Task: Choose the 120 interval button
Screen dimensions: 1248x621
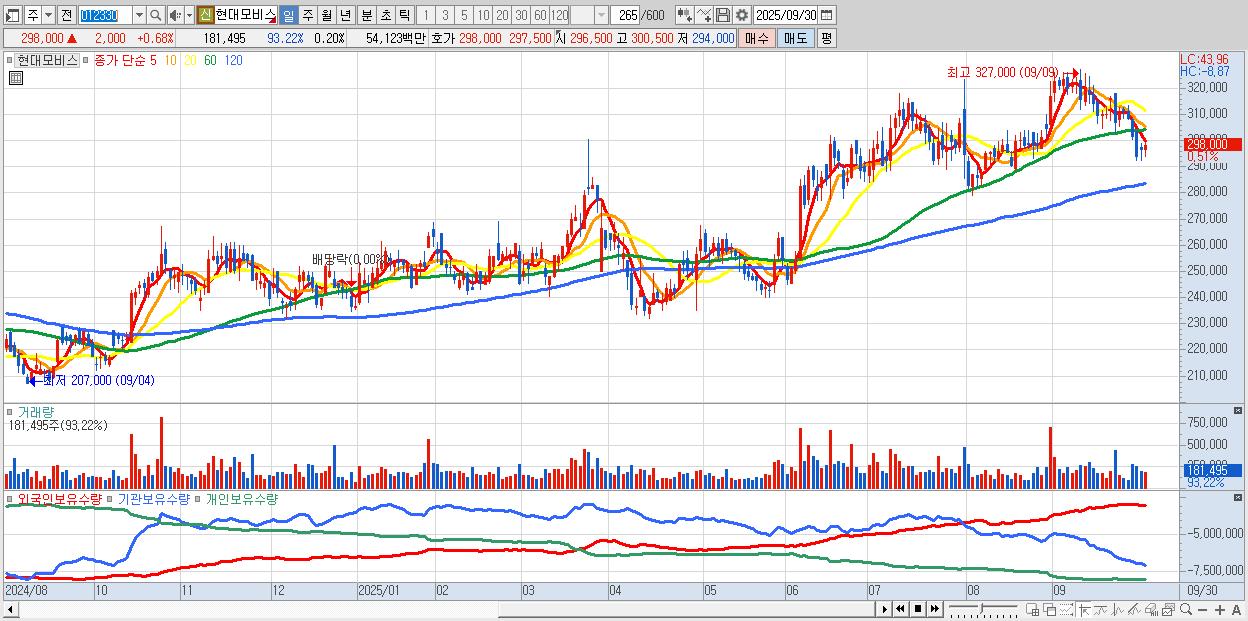Action: 560,15
